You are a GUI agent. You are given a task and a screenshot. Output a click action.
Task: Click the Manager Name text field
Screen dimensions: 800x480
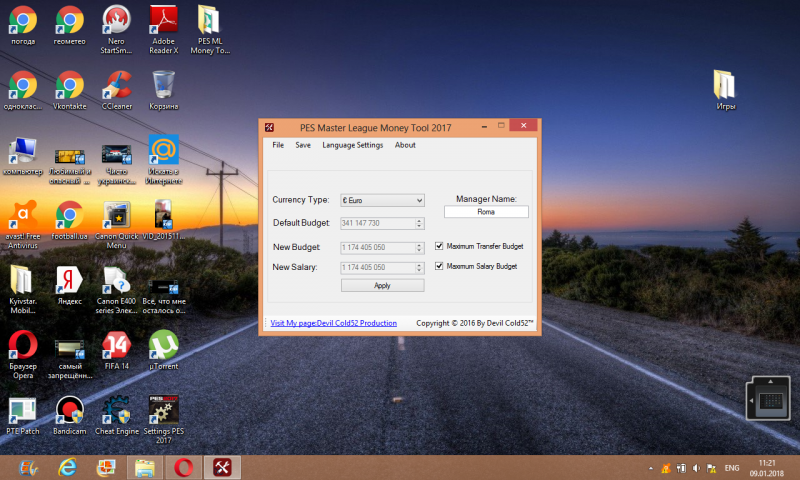[486, 212]
